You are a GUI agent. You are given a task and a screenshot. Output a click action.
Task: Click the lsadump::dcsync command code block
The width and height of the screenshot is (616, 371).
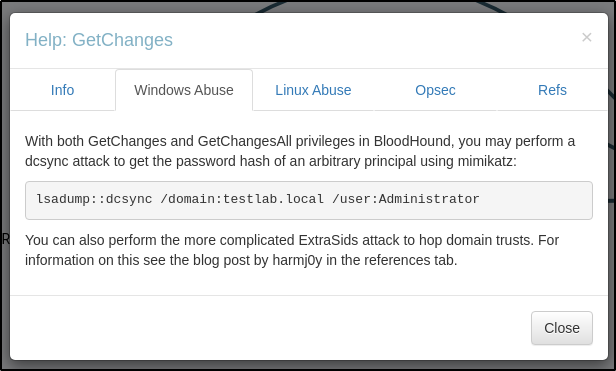(309, 200)
